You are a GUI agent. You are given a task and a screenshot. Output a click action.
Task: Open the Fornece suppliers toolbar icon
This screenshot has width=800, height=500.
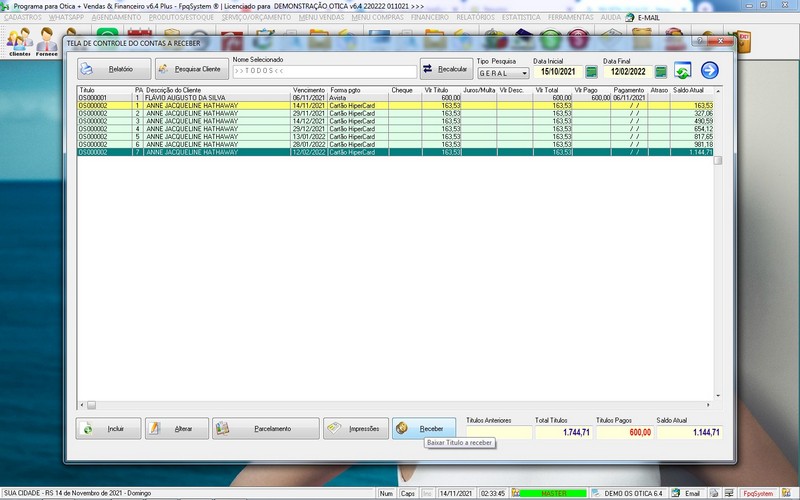point(46,42)
